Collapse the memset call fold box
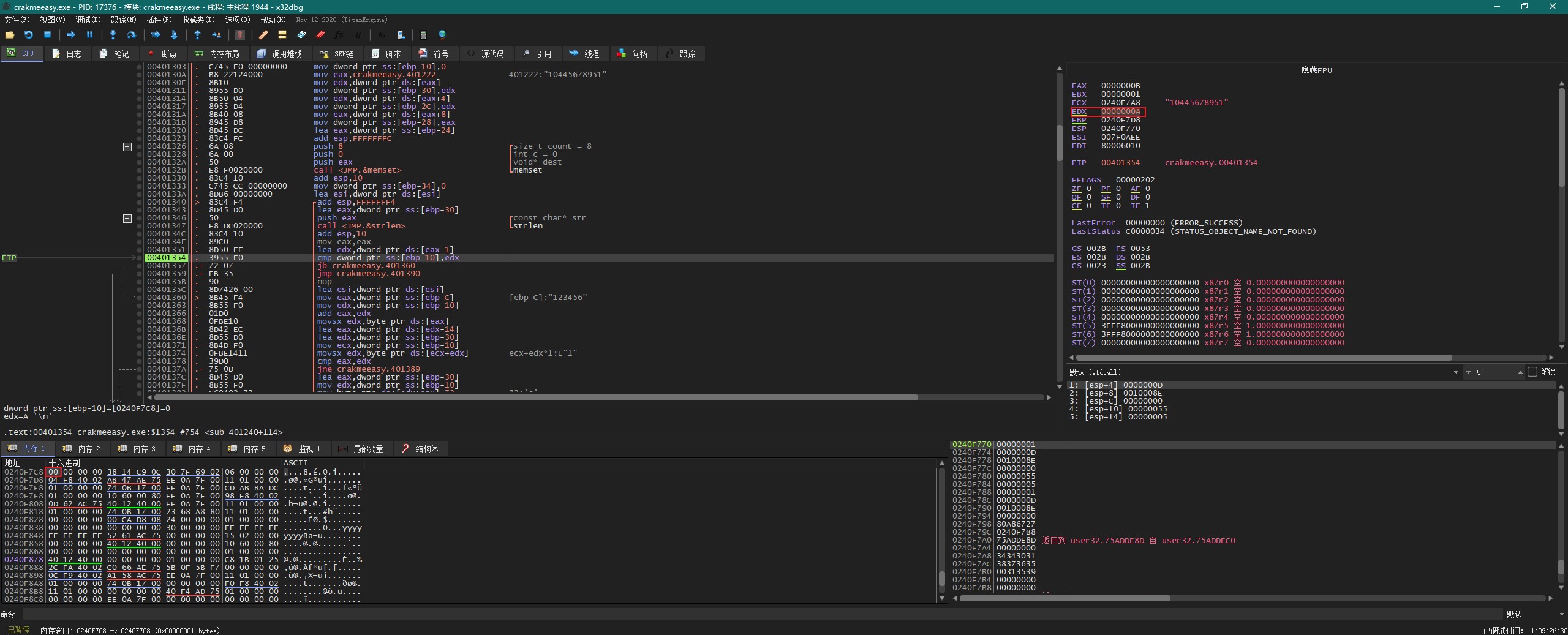The height and width of the screenshot is (635, 1568). [x=127, y=147]
